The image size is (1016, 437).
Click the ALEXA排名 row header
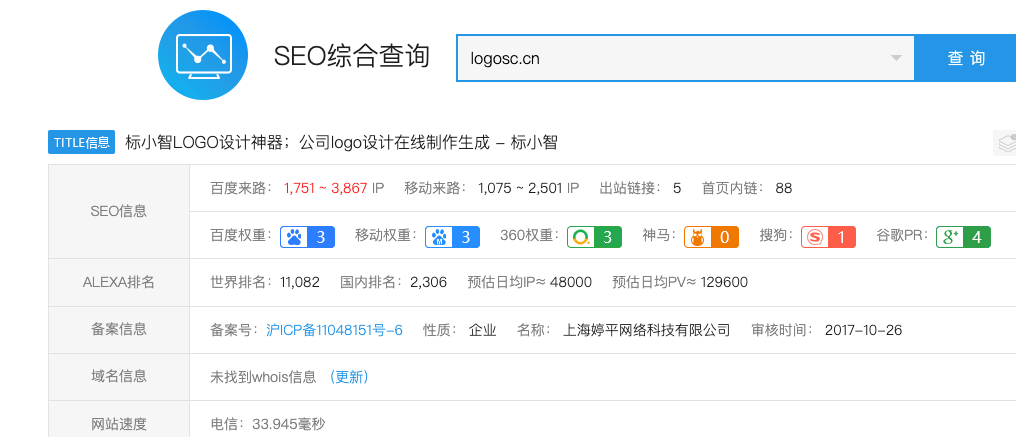coord(119,282)
